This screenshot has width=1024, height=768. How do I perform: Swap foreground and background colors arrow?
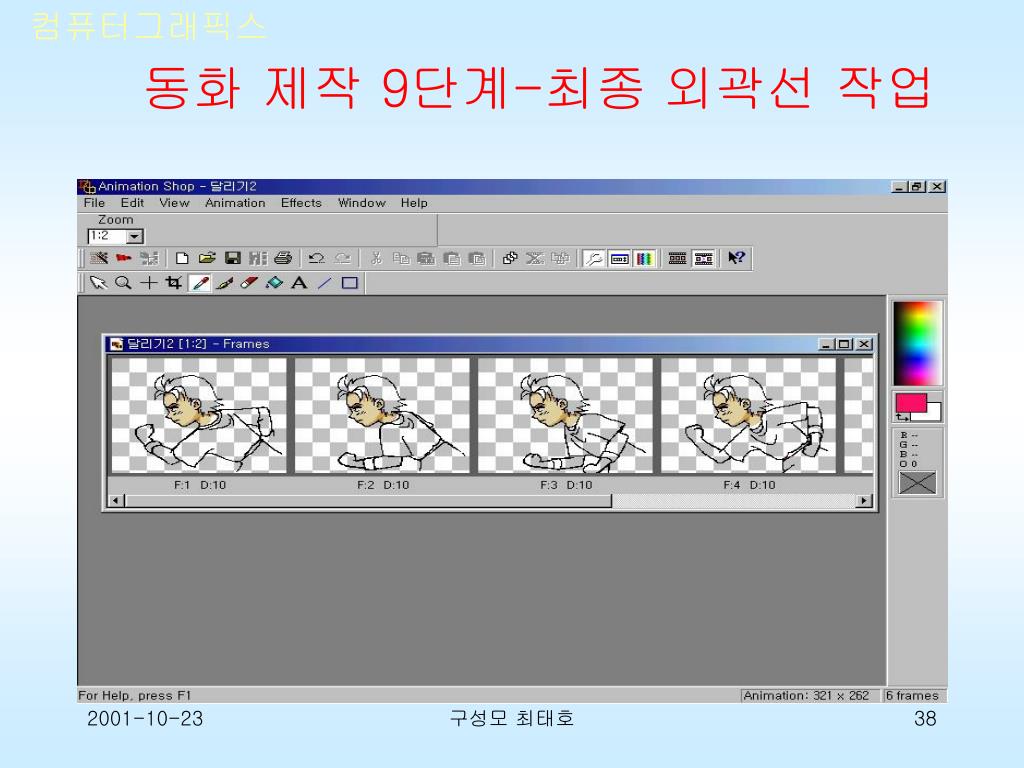[x=903, y=417]
